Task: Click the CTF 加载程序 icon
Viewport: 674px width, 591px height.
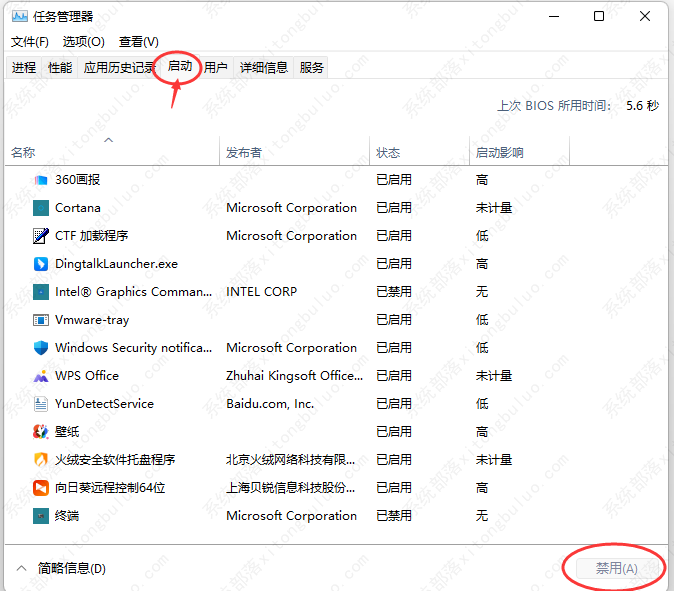Action: (41, 236)
